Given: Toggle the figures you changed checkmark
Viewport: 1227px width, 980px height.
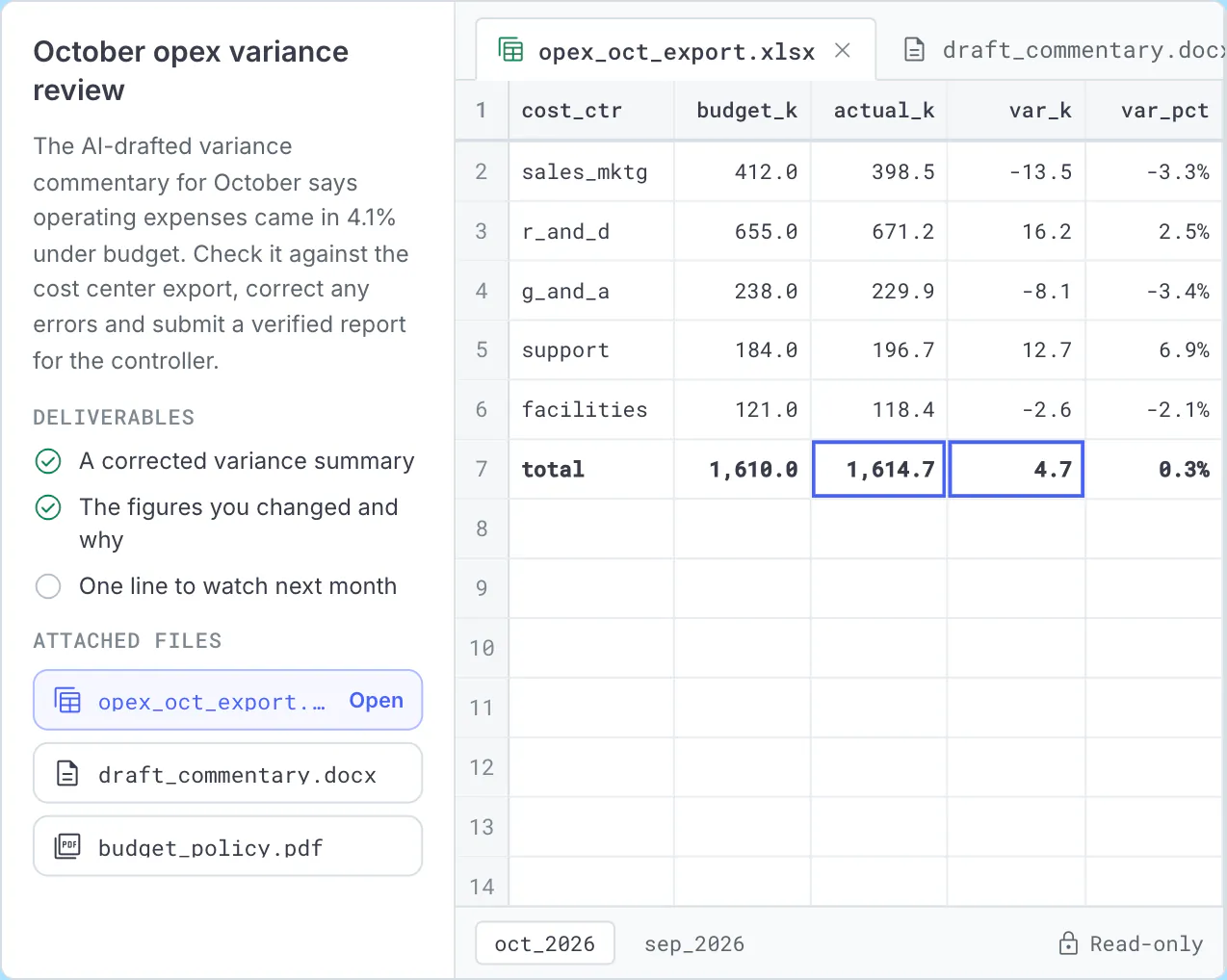Looking at the screenshot, I should pyautogui.click(x=48, y=507).
